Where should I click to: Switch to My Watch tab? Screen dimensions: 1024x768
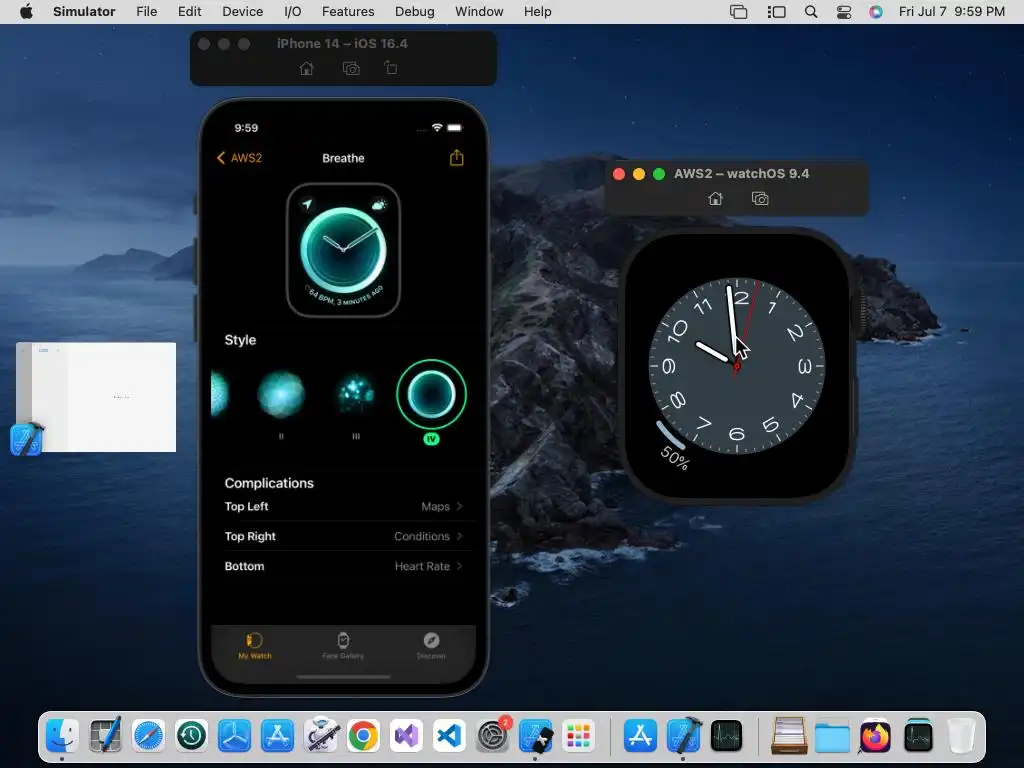coord(255,646)
